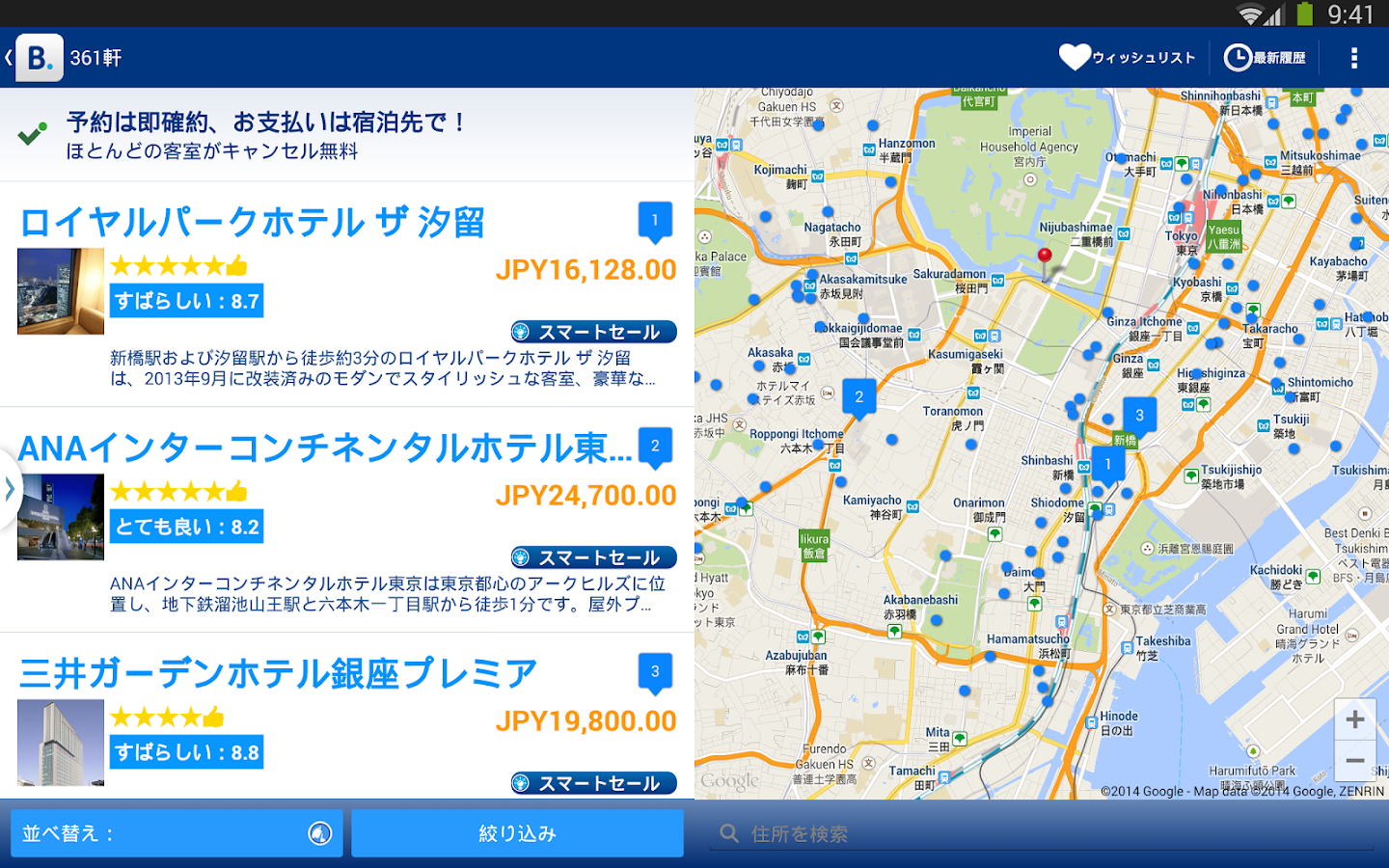Select map marker number 2
The width and height of the screenshot is (1389, 868).
[x=859, y=398]
